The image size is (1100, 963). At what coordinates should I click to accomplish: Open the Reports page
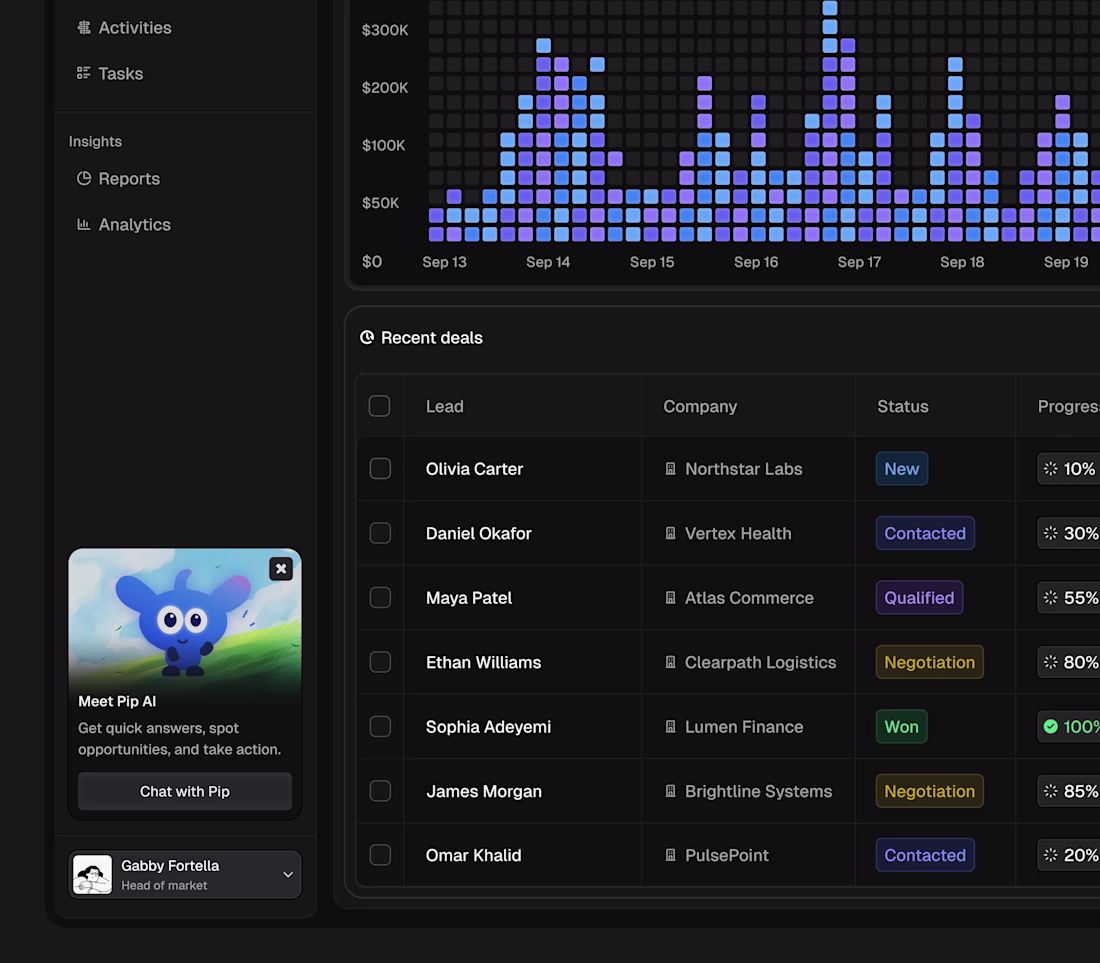pos(119,178)
